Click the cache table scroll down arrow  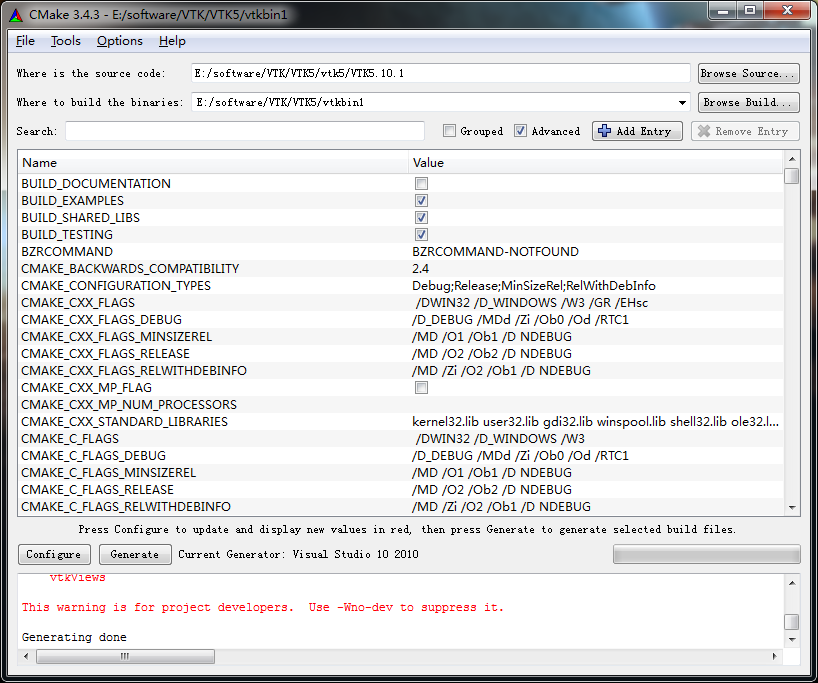[791, 508]
